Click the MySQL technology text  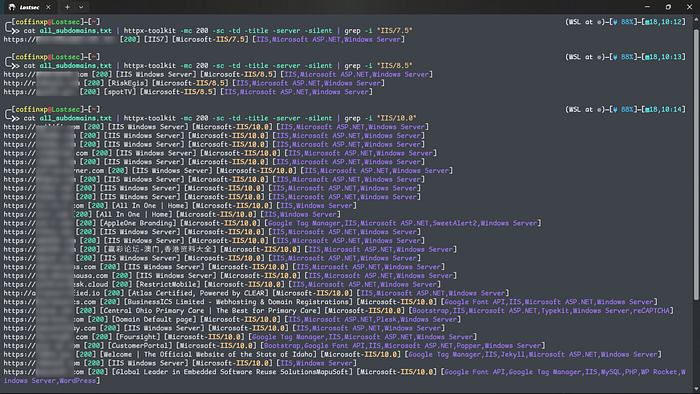pos(611,372)
